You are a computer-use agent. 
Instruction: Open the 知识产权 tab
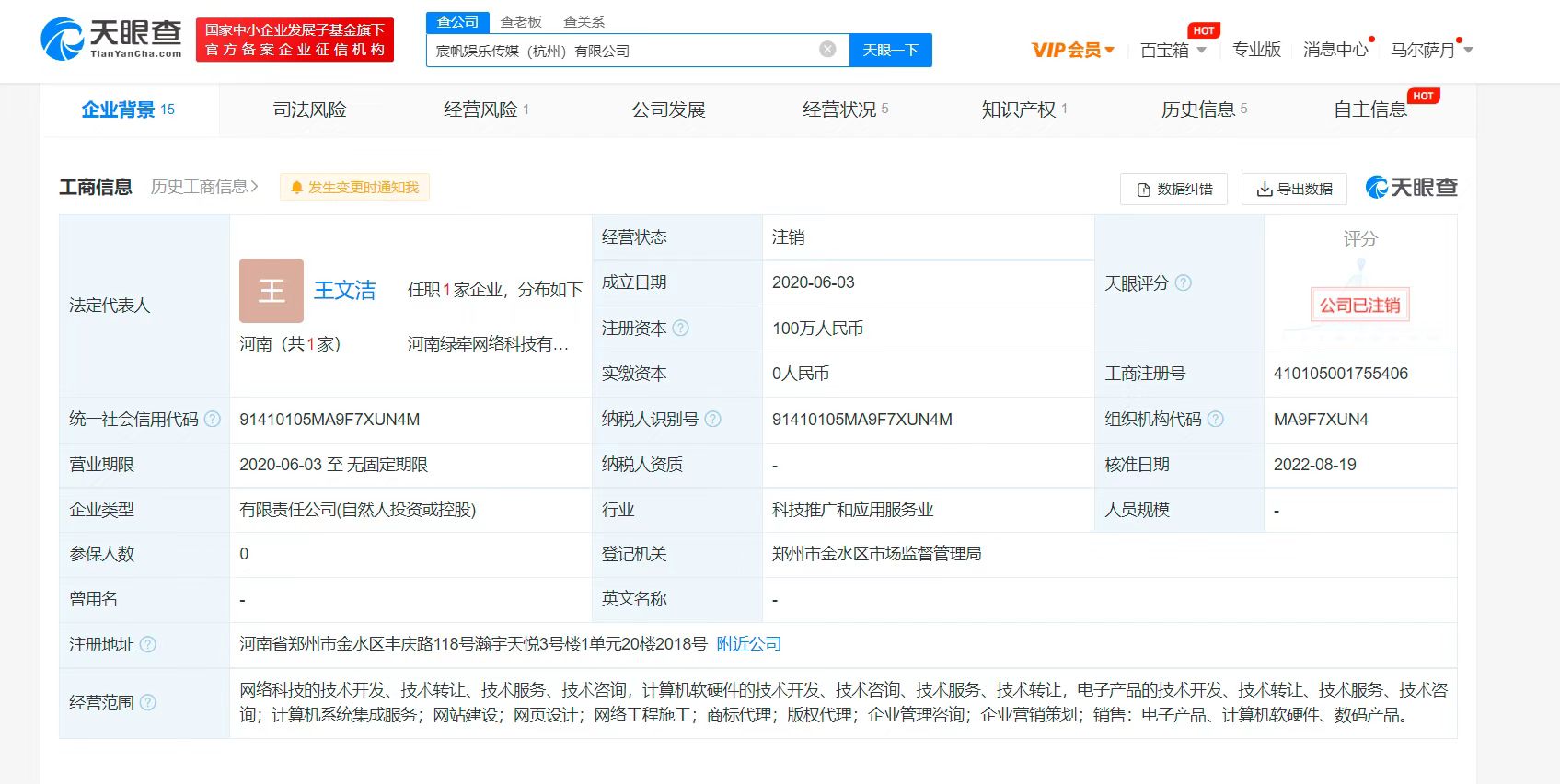pyautogui.click(x=1024, y=110)
